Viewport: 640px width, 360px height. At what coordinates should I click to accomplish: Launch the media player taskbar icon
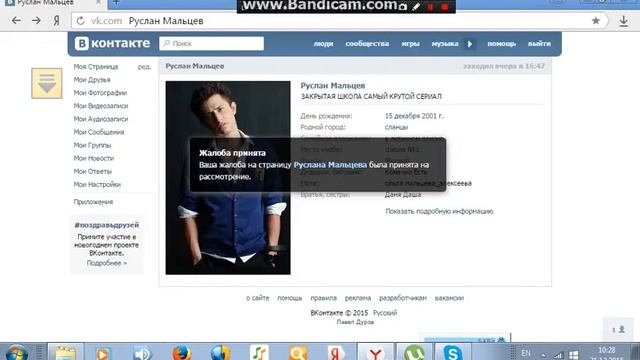click(103, 353)
